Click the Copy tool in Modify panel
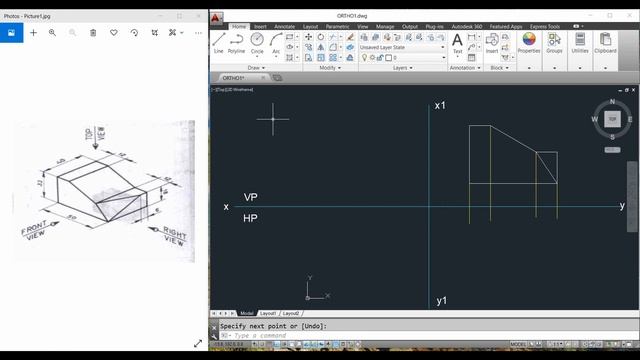 [309, 47]
